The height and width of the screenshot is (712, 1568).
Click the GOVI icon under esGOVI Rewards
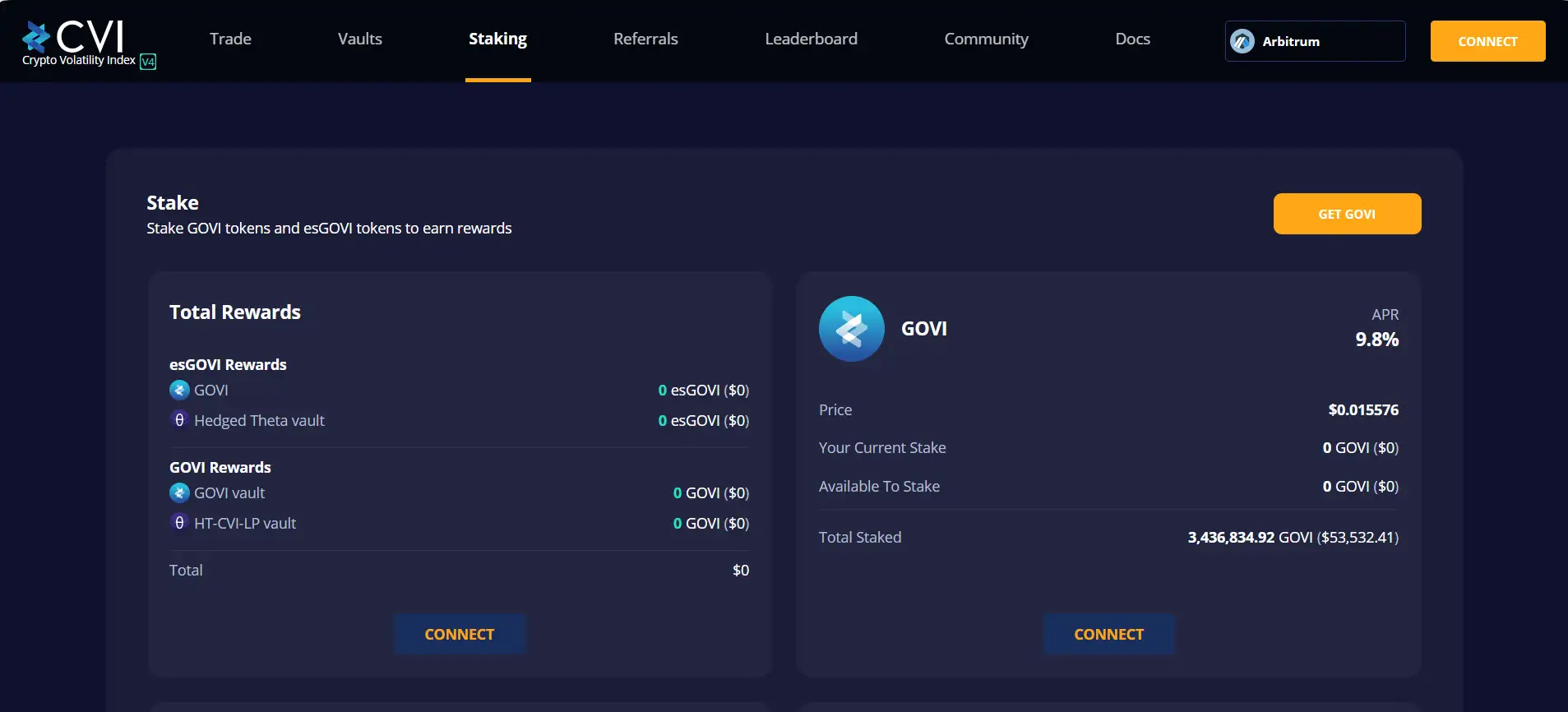point(179,390)
